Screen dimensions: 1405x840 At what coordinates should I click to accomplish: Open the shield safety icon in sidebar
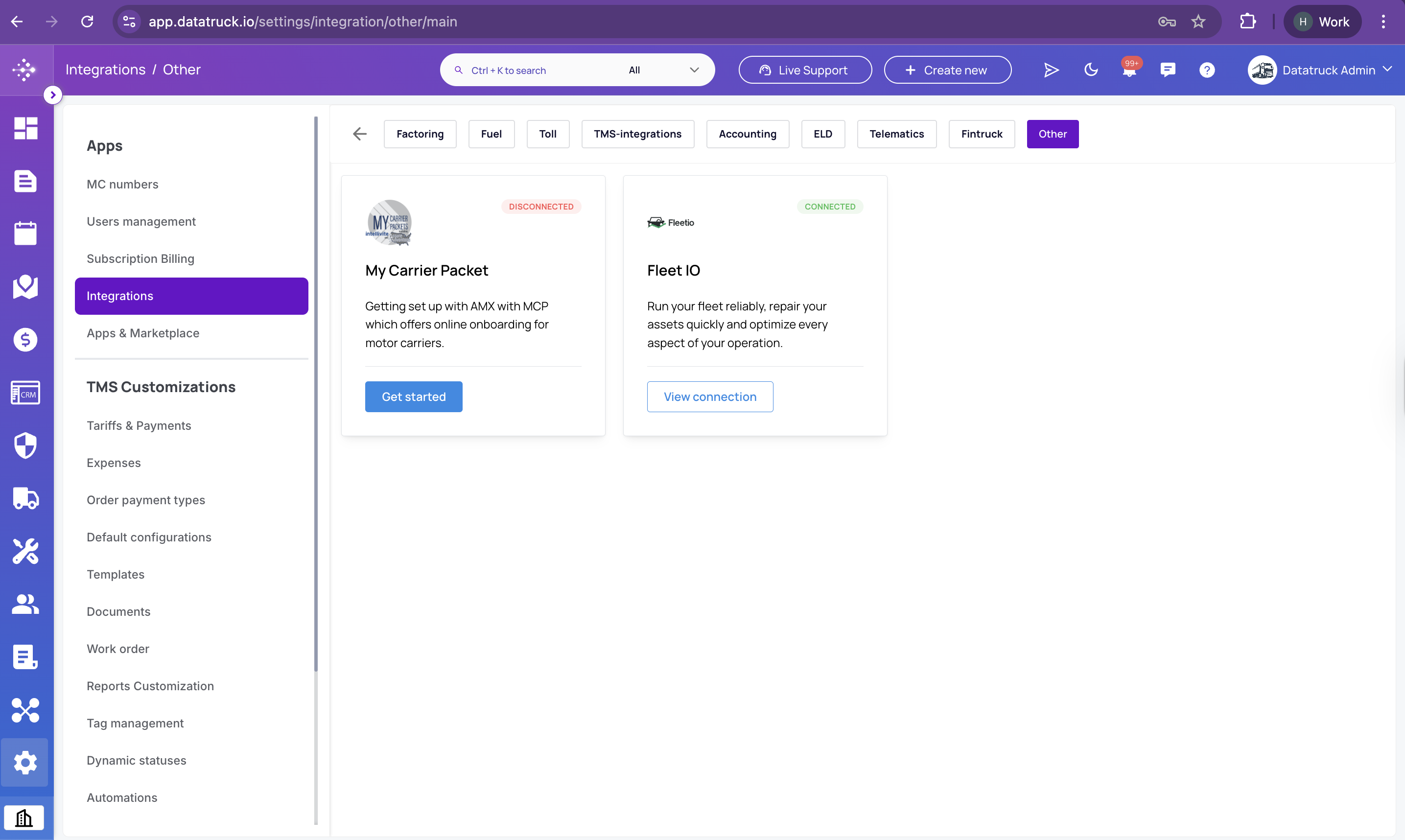click(x=25, y=445)
